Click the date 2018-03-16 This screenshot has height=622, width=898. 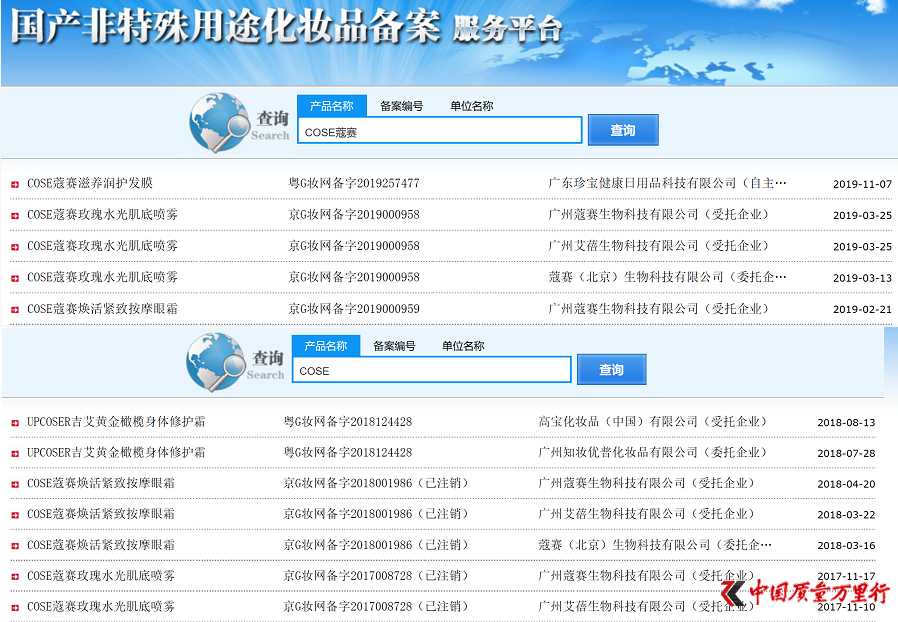pyautogui.click(x=846, y=546)
